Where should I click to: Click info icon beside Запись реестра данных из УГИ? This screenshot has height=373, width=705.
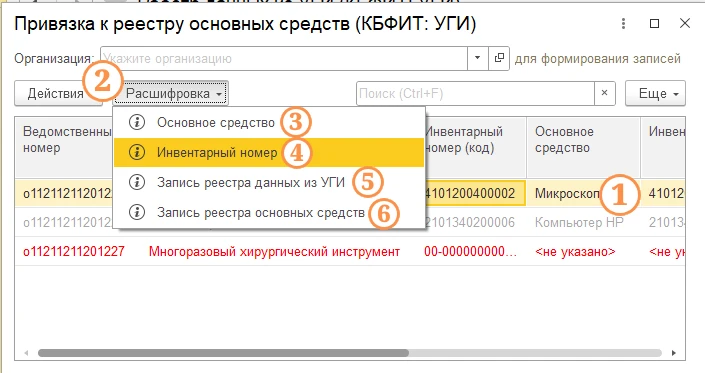click(137, 182)
